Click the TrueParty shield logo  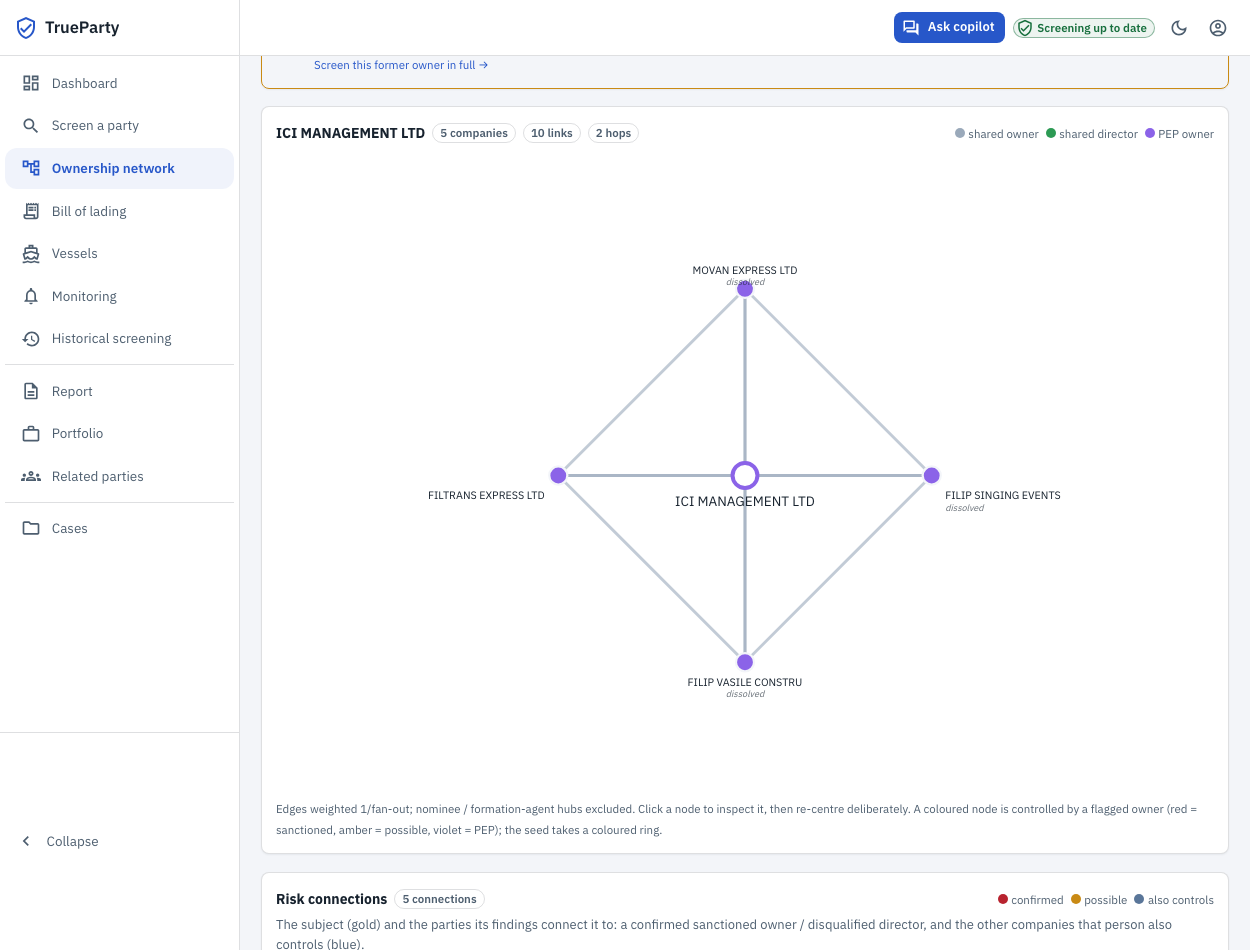[x=26, y=28]
